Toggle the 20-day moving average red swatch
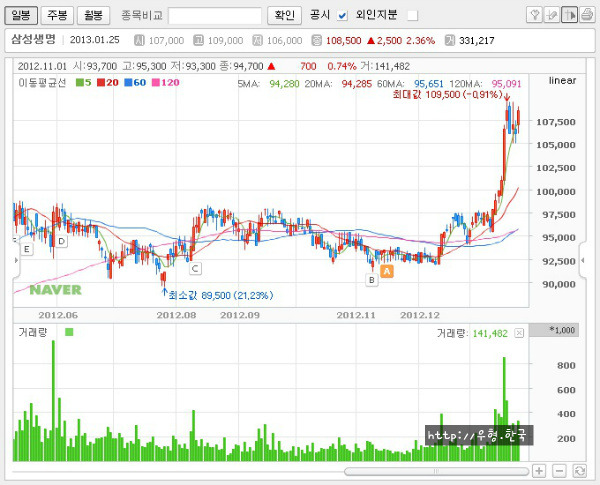 point(101,82)
